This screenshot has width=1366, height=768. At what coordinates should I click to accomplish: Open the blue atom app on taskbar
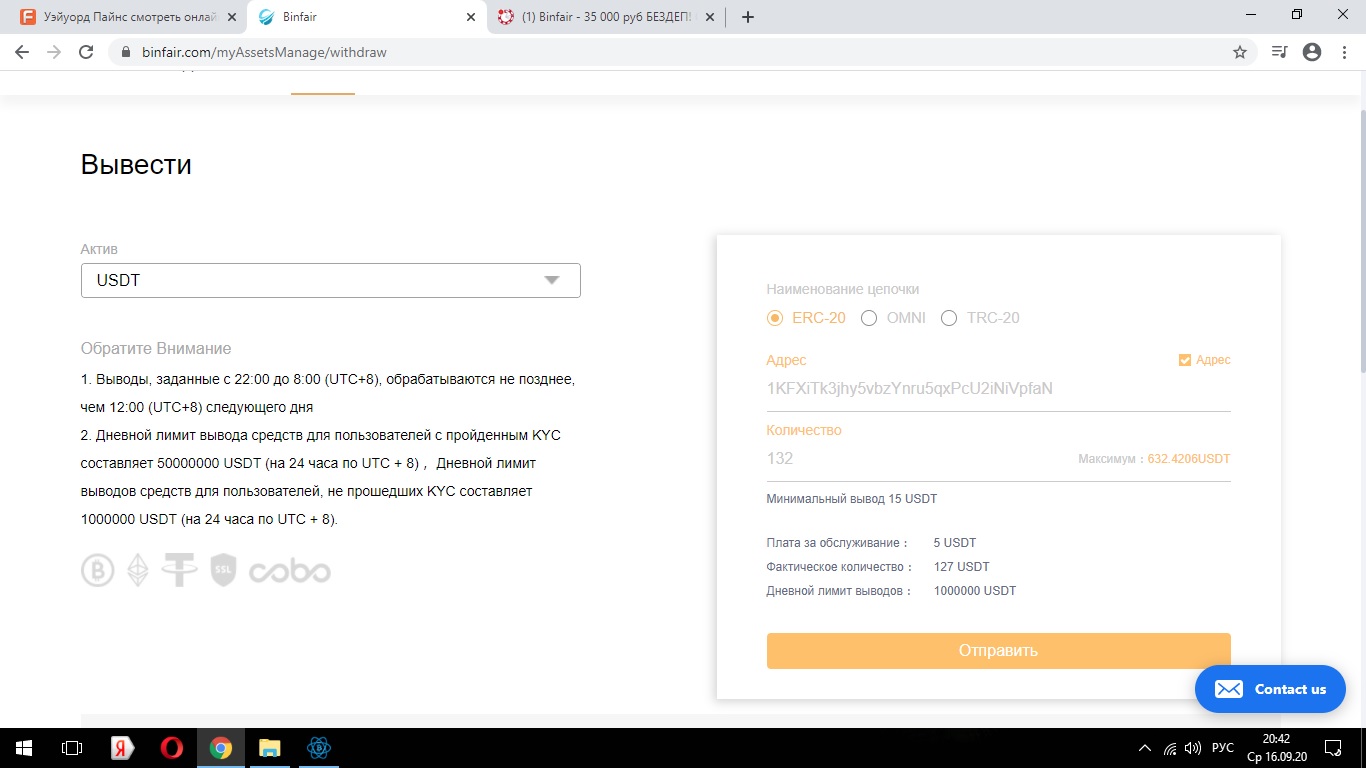(x=319, y=748)
